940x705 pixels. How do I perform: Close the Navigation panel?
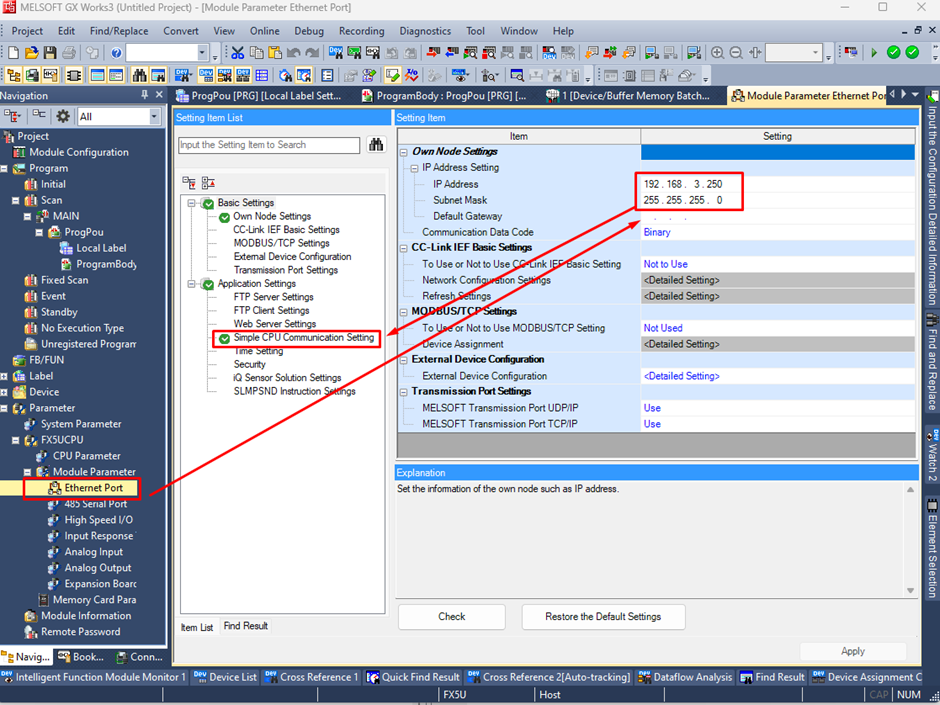click(x=159, y=95)
